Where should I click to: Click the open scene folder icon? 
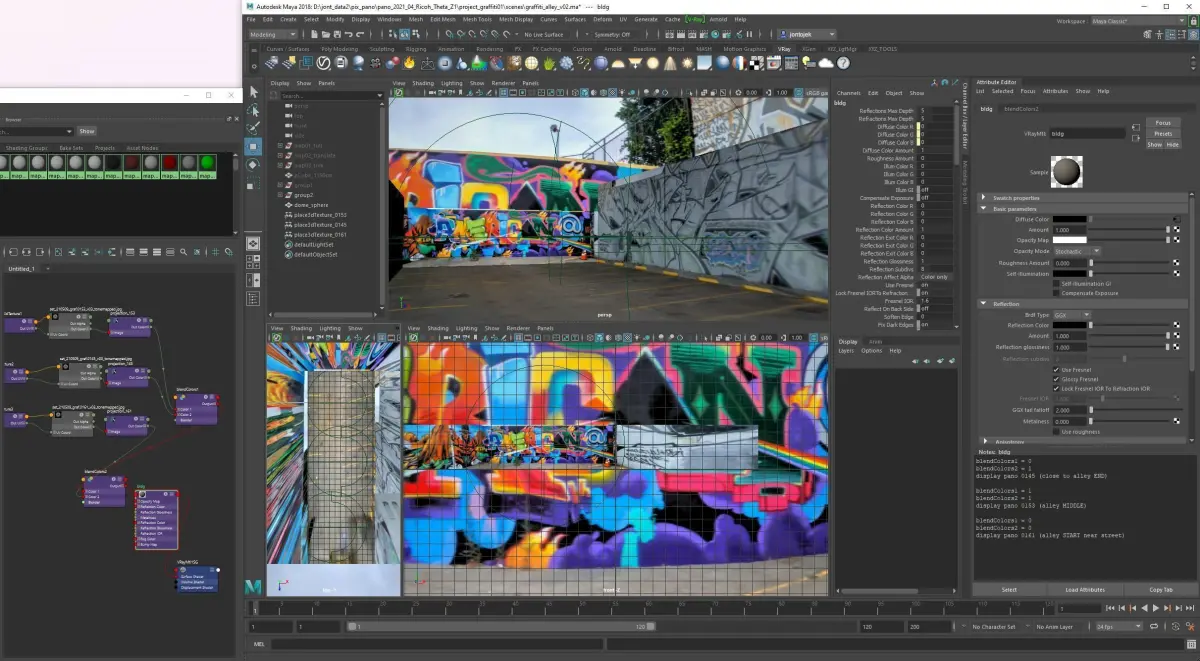click(325, 34)
